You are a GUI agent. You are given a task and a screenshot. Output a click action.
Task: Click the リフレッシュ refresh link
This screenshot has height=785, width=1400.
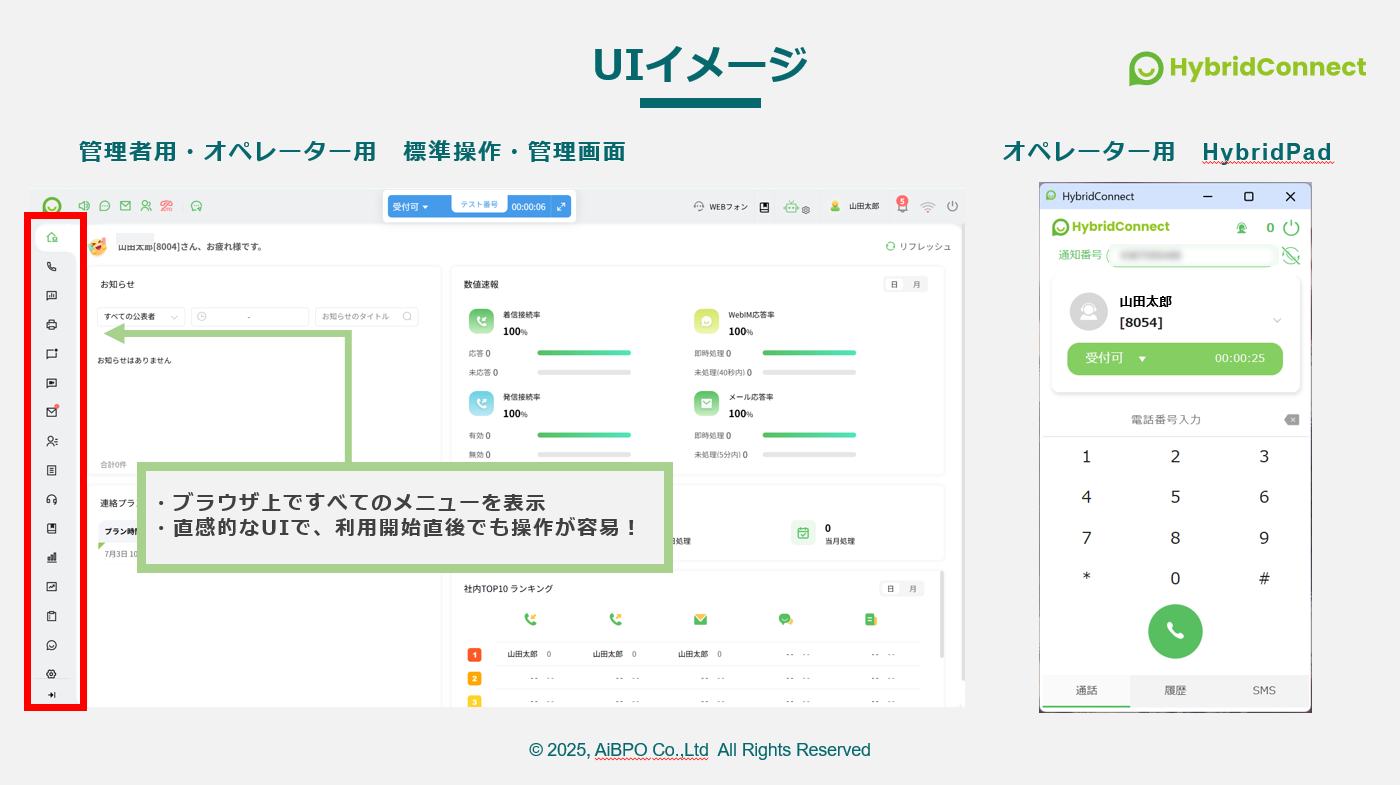click(918, 246)
